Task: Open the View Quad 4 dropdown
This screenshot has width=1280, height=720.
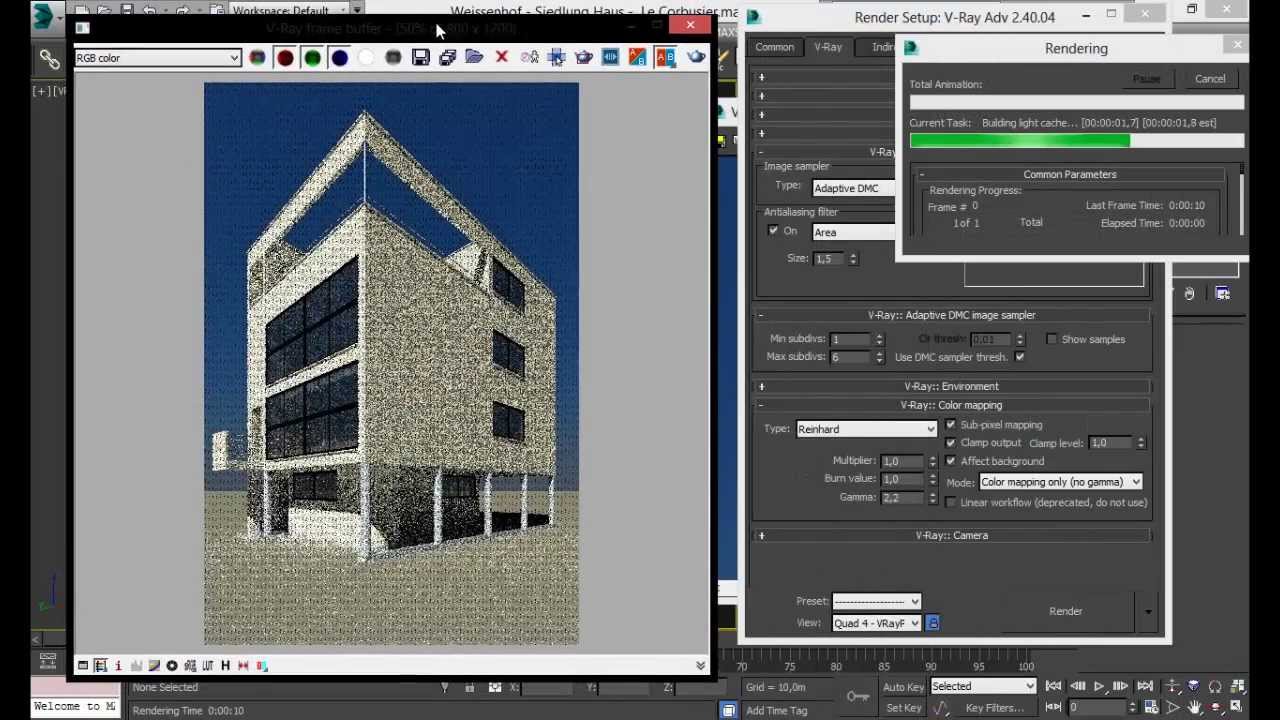Action: [876, 623]
